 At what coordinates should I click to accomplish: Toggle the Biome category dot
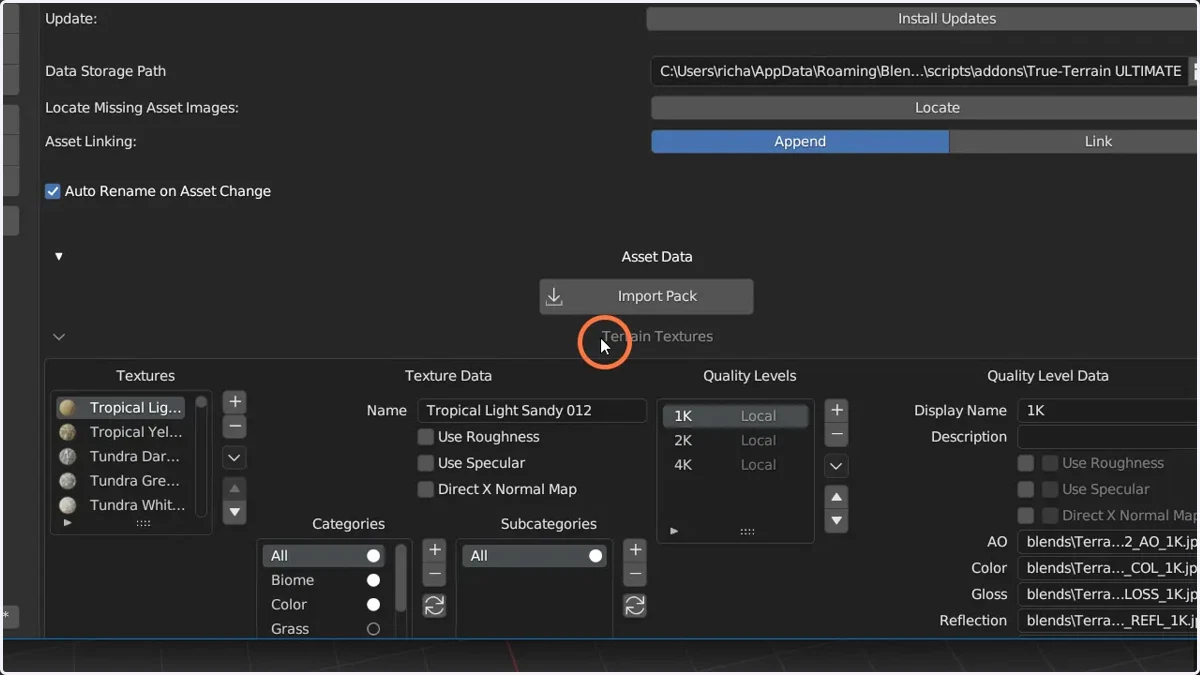pyautogui.click(x=373, y=580)
